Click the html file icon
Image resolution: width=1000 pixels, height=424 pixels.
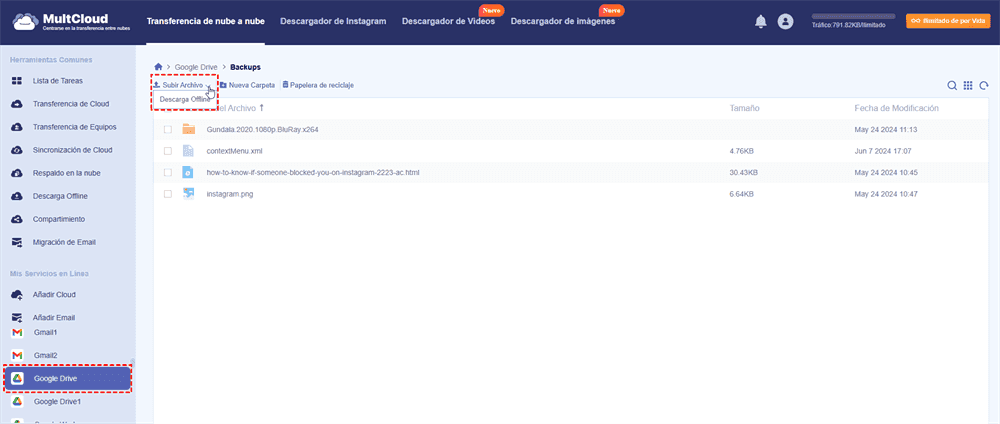tap(188, 172)
